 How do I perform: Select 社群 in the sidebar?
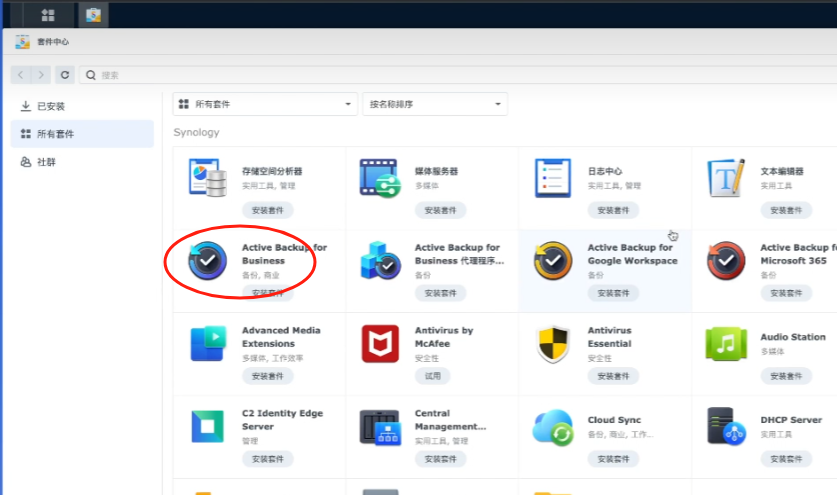pyautogui.click(x=46, y=162)
